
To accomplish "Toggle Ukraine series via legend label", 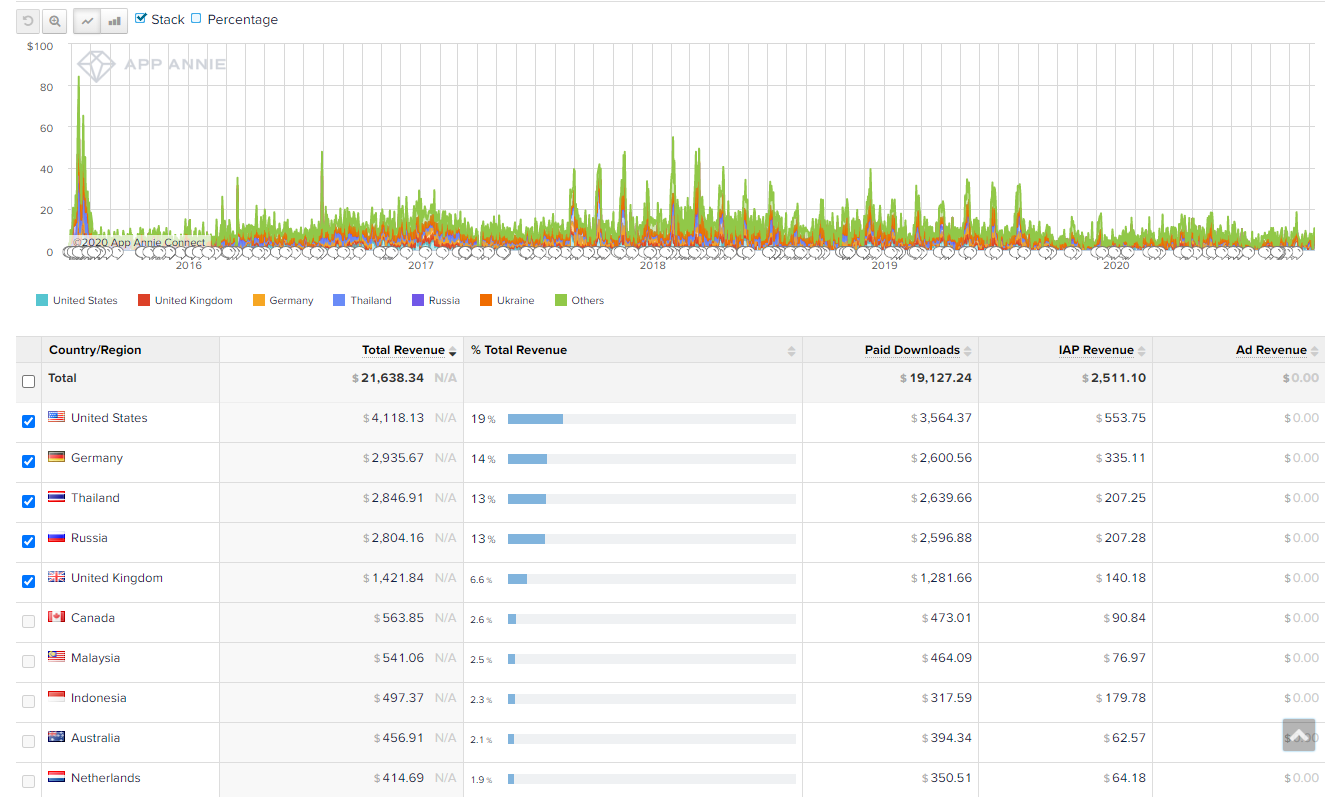I will [515, 300].
